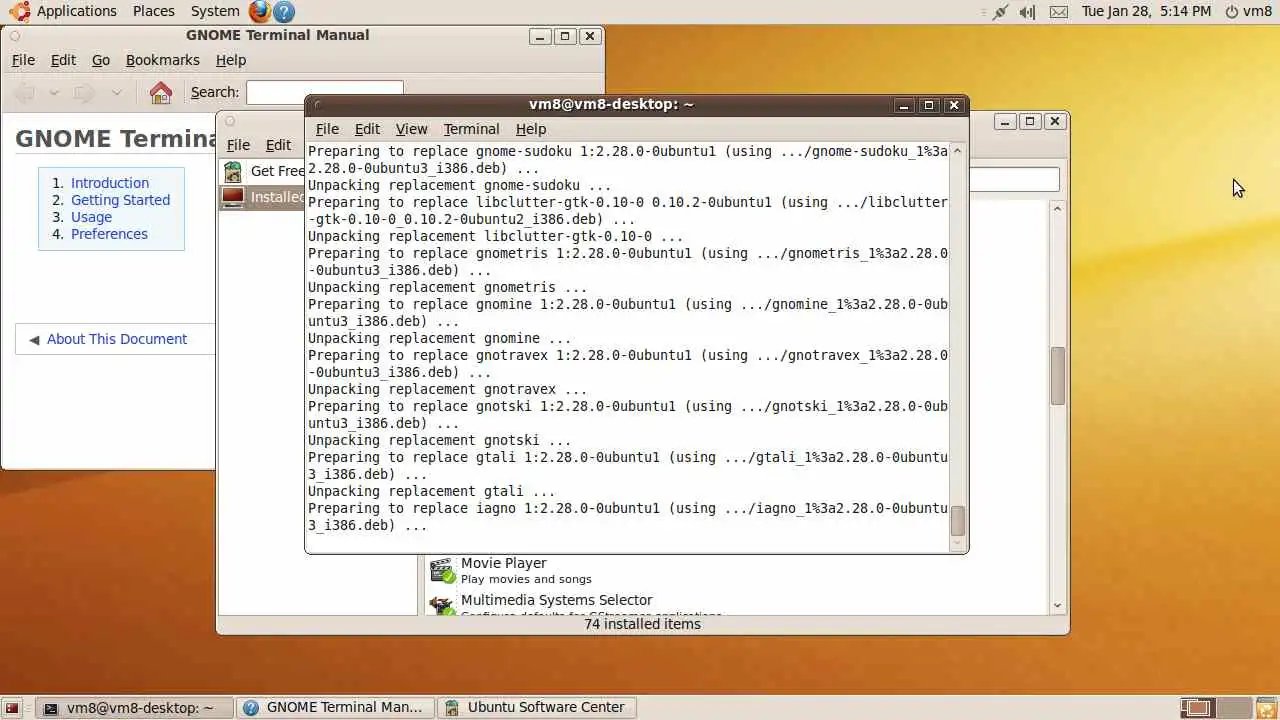Open Help menu in Terminal Manual
The height and width of the screenshot is (720, 1280).
[x=231, y=60]
